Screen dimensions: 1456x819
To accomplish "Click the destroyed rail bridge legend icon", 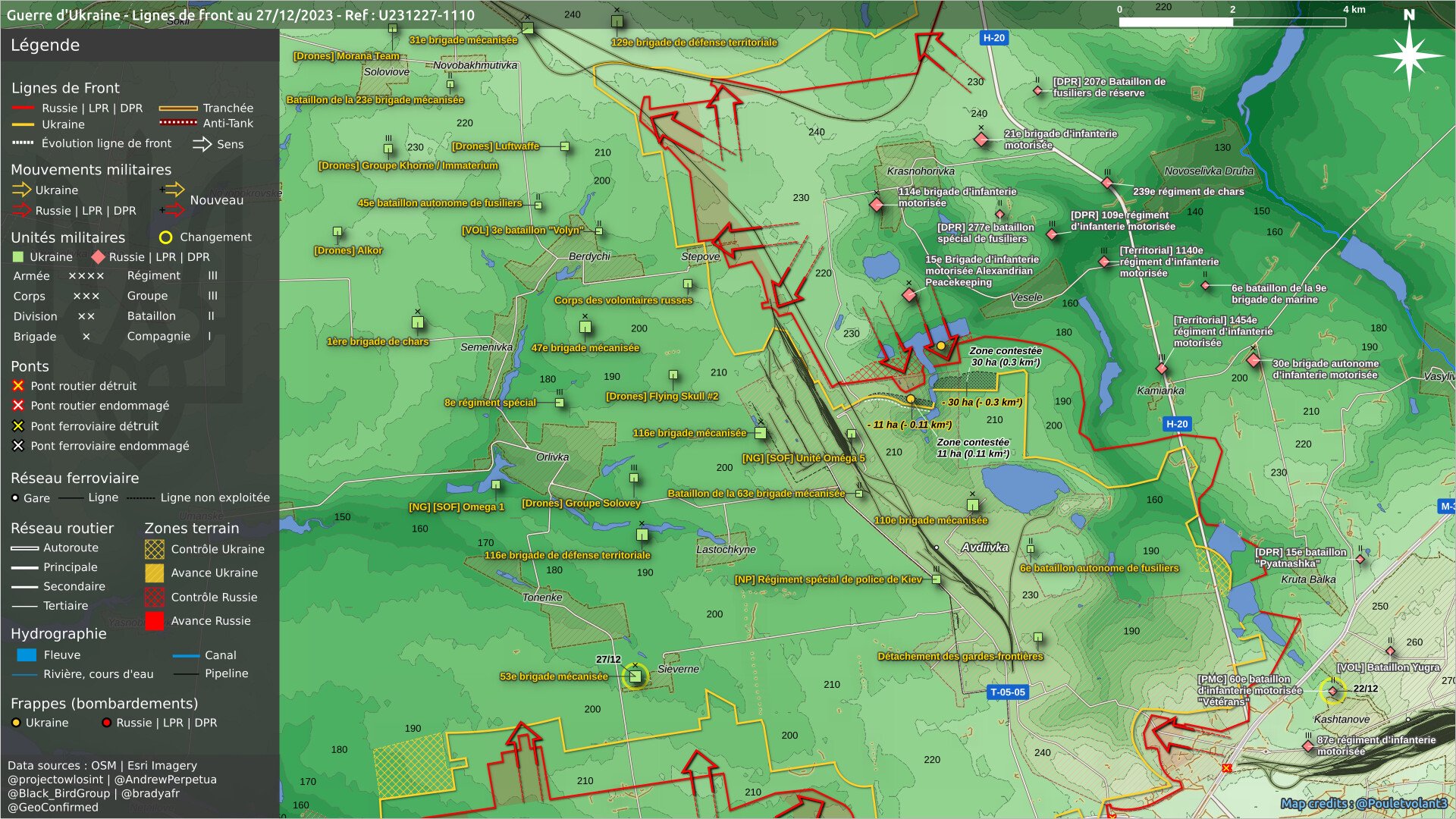I will 18,426.
